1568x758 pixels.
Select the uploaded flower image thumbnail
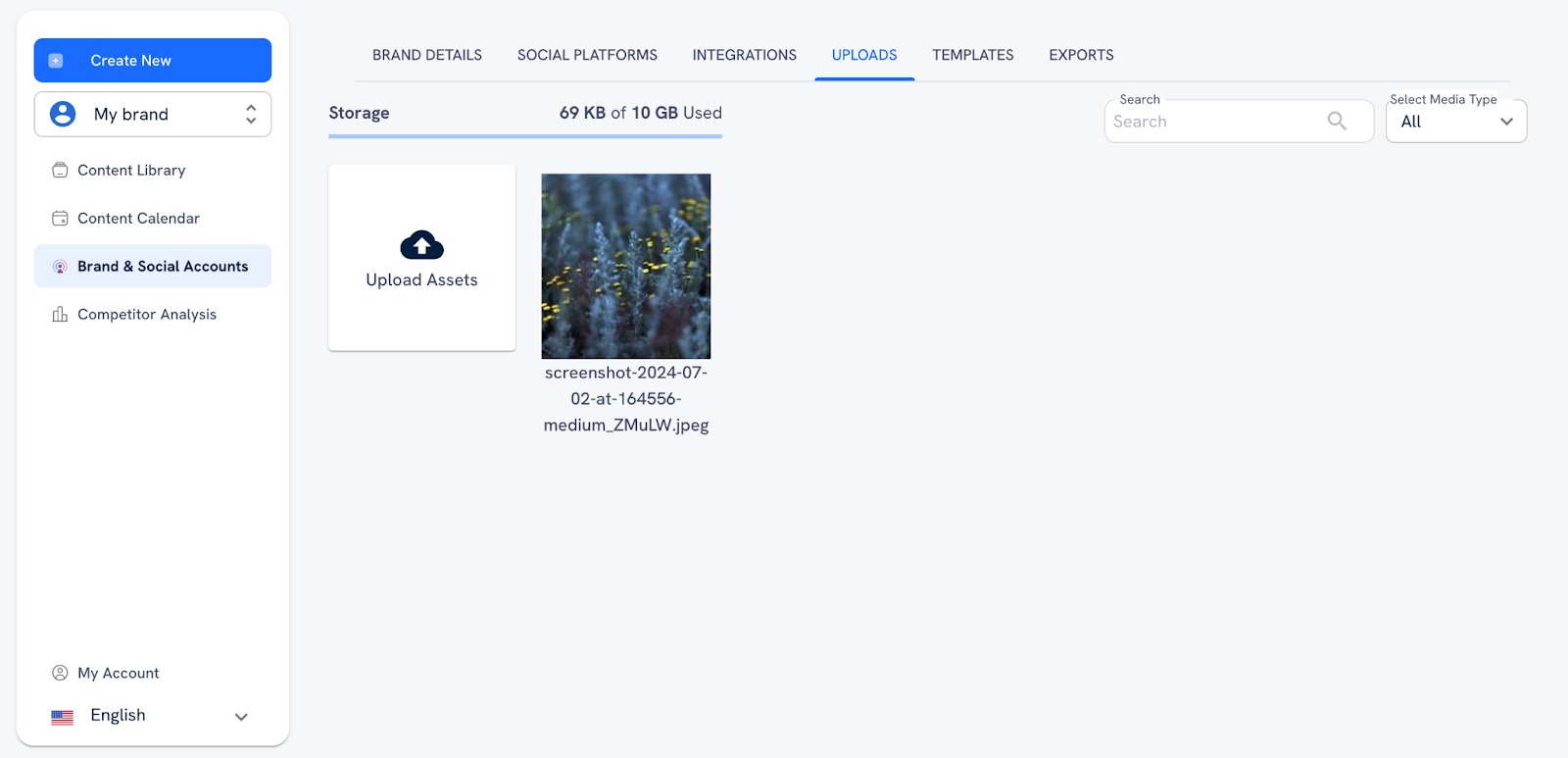(x=625, y=266)
